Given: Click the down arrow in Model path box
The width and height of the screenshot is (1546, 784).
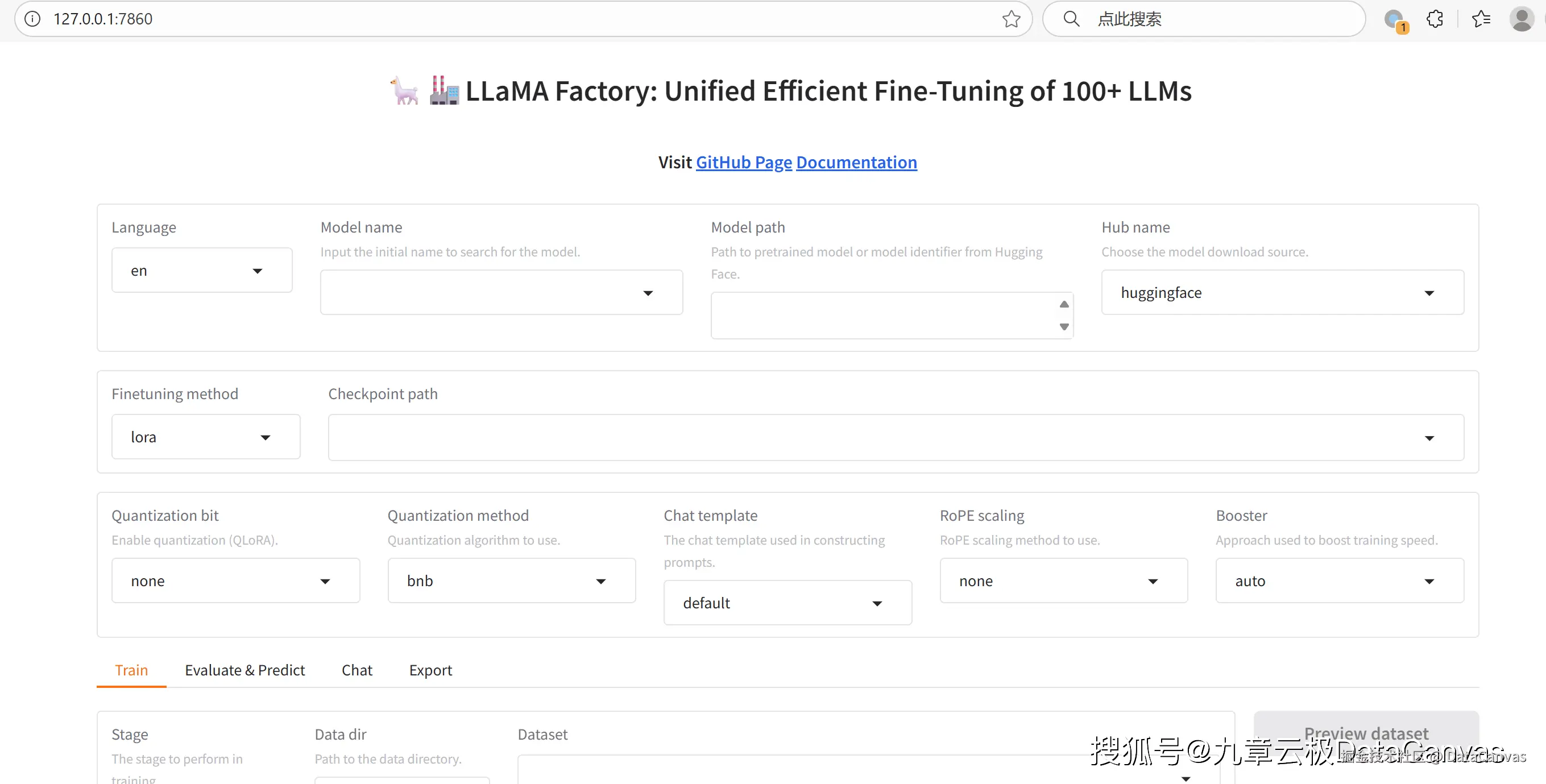Looking at the screenshot, I should [1064, 326].
